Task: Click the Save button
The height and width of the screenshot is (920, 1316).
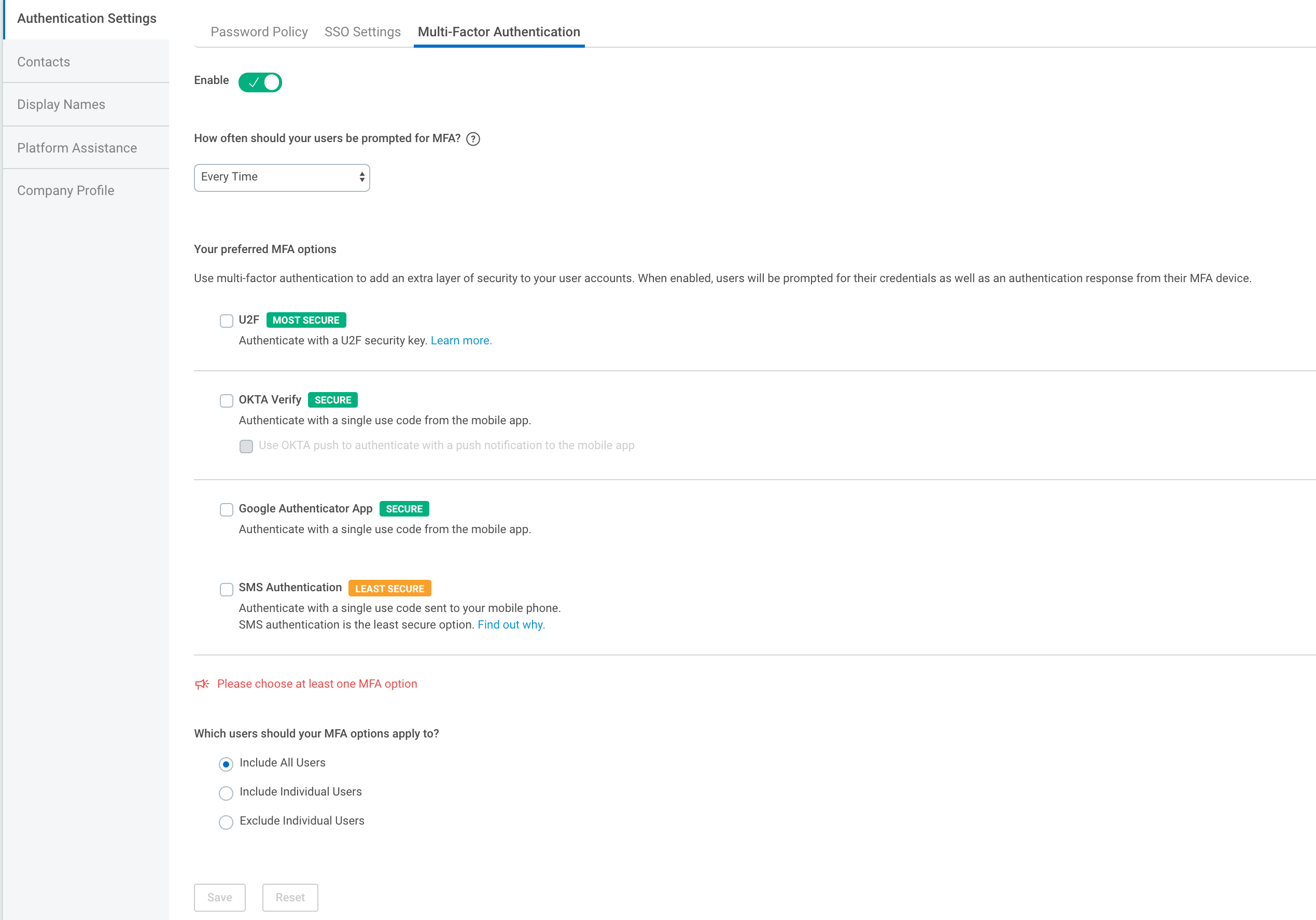Action: [x=218, y=897]
